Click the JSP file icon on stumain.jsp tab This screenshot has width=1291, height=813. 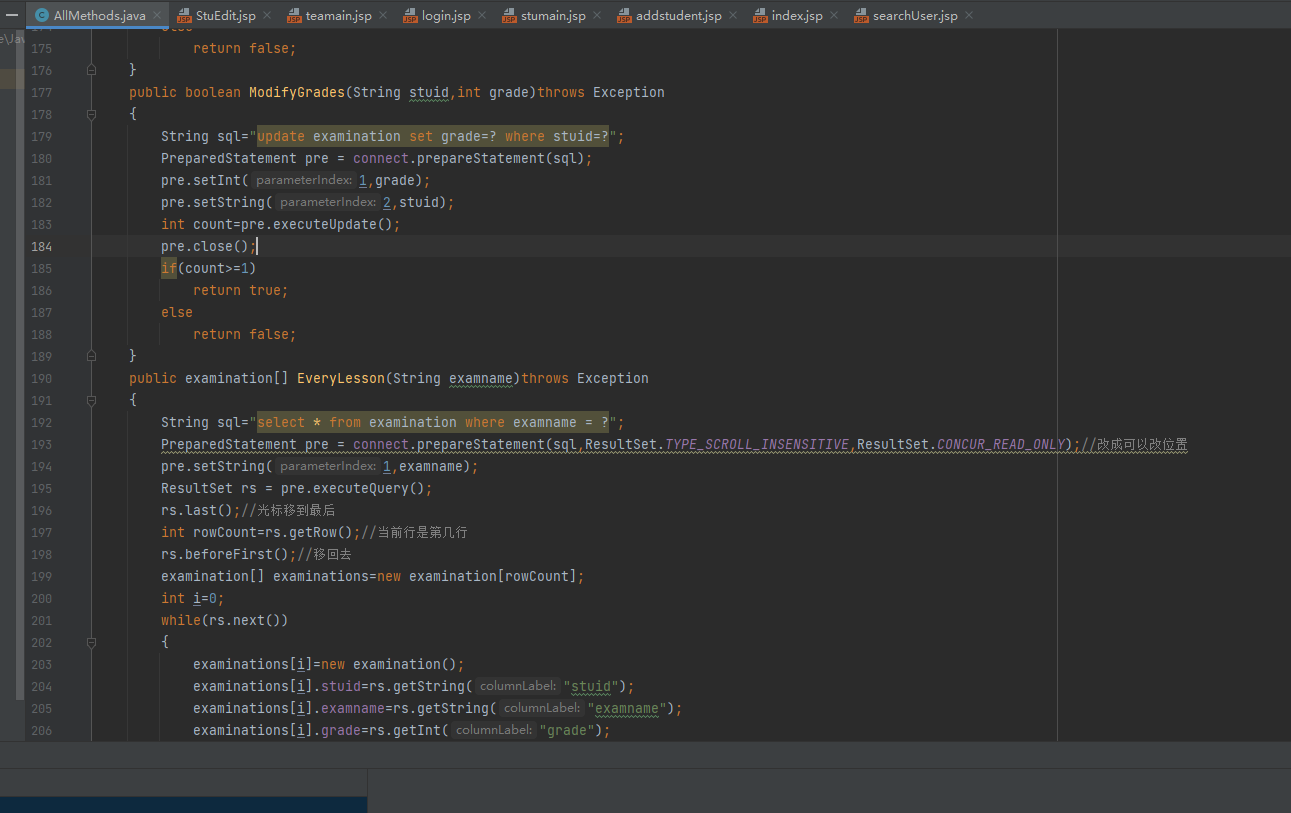510,16
